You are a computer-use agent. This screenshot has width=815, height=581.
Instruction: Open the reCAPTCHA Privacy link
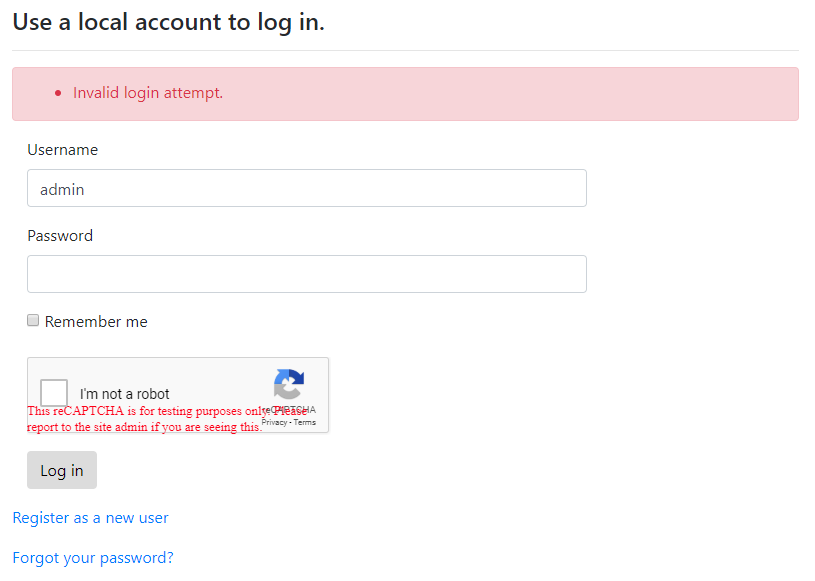pyautogui.click(x=274, y=422)
